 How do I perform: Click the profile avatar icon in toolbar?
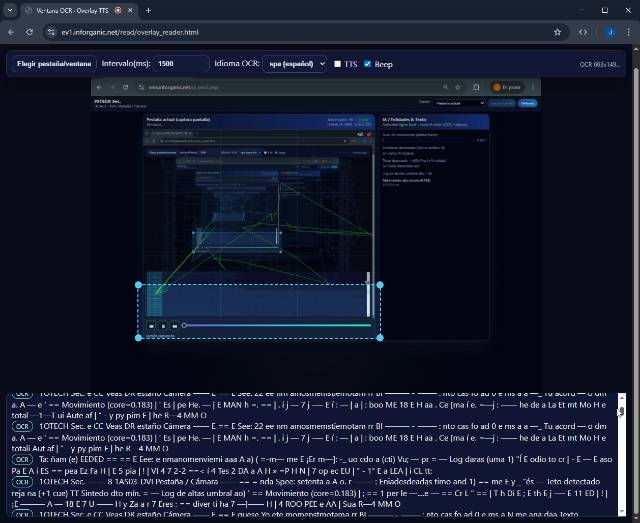(609, 32)
